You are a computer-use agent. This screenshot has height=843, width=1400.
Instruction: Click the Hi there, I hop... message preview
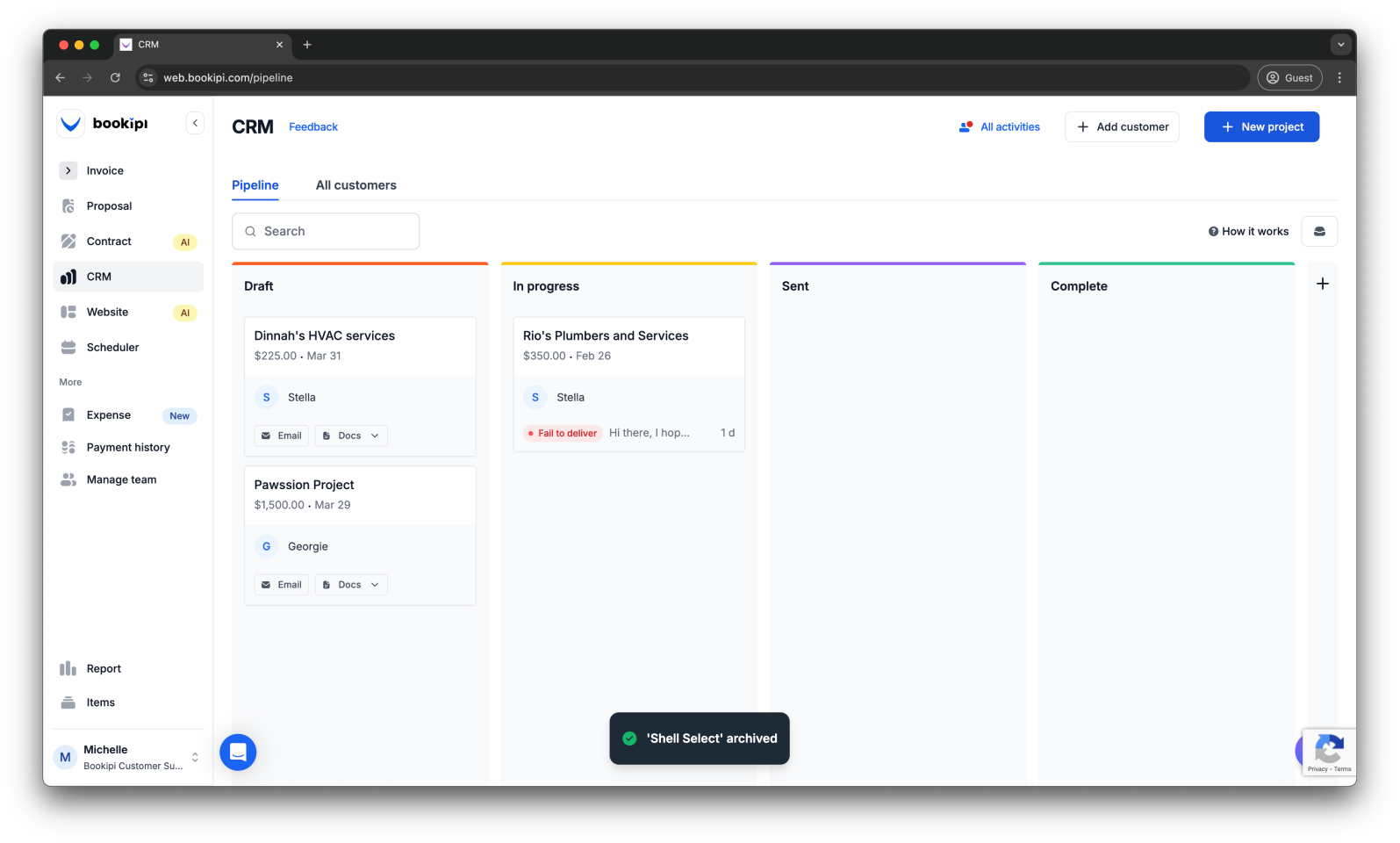[650, 434]
